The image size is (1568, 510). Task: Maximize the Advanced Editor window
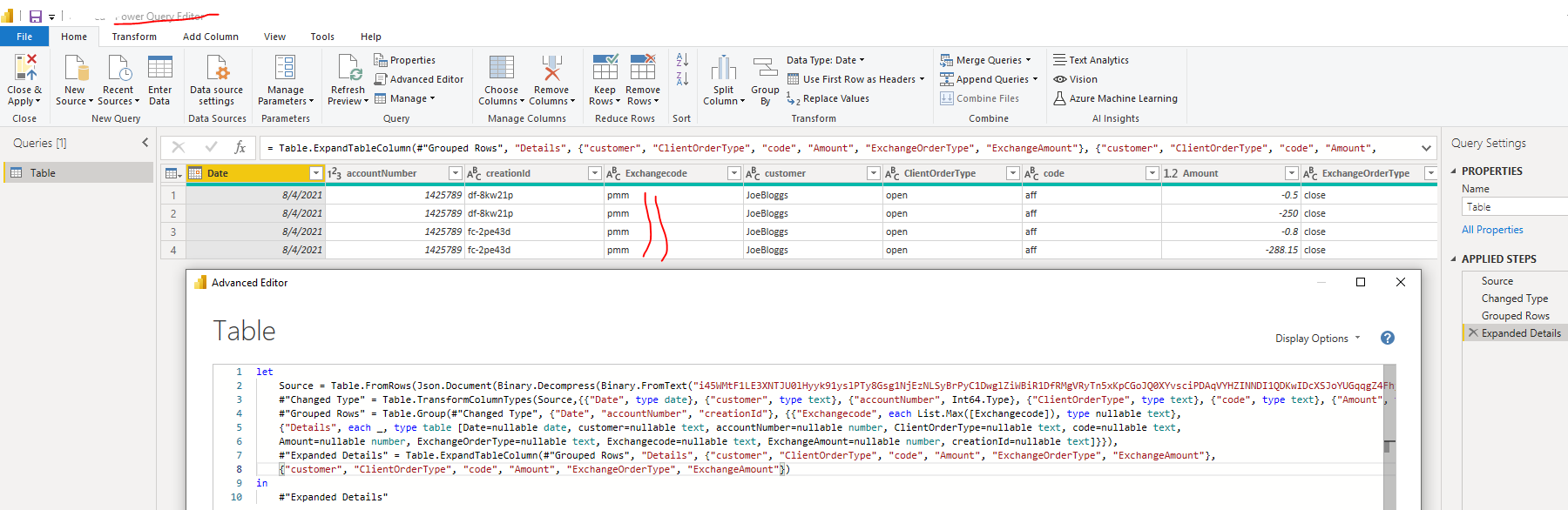pyautogui.click(x=1361, y=282)
